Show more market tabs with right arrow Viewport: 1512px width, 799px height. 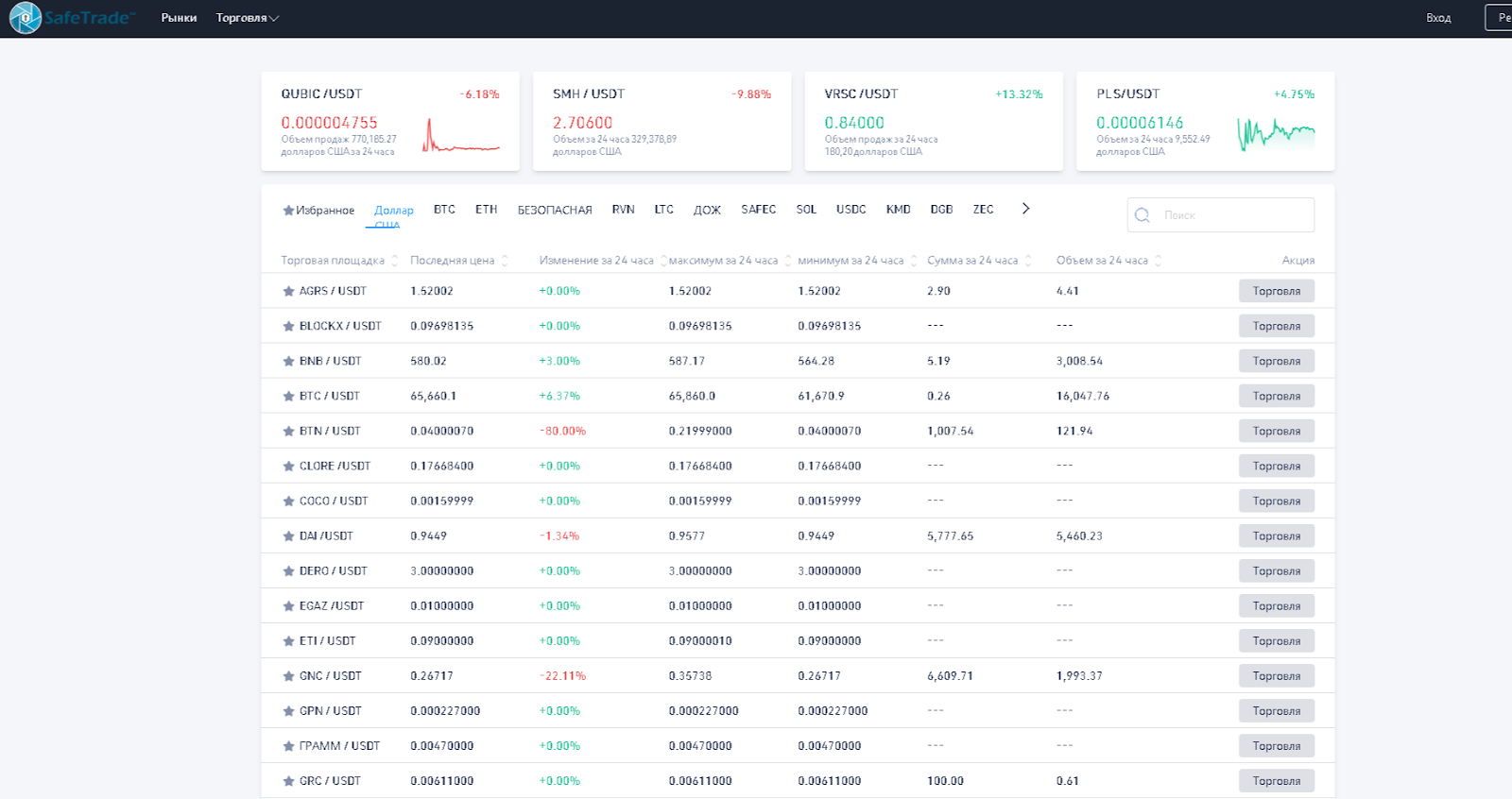pos(1025,209)
